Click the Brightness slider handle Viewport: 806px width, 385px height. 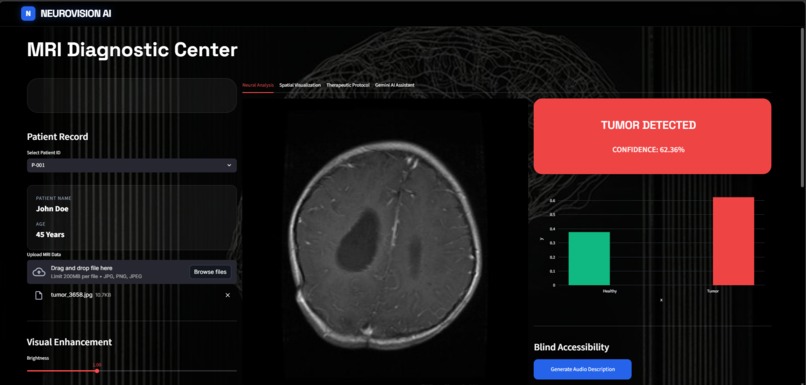pos(97,371)
